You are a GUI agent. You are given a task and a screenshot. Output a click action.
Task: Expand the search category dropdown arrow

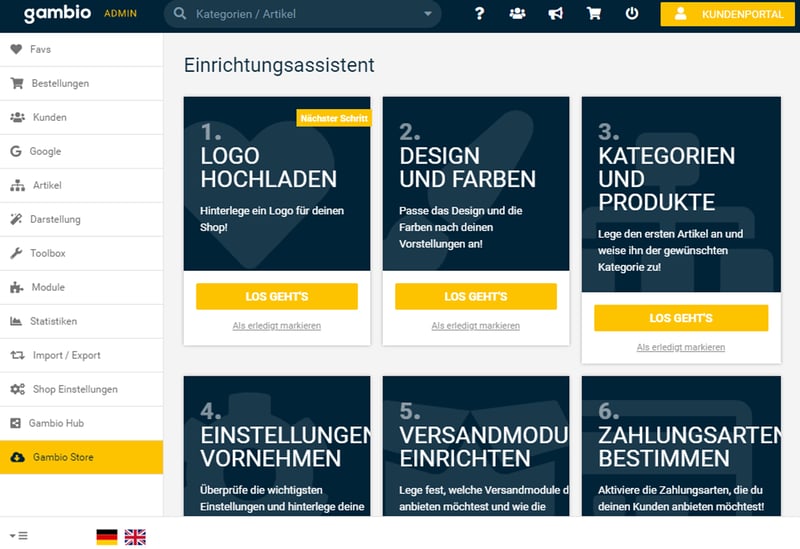tap(428, 14)
